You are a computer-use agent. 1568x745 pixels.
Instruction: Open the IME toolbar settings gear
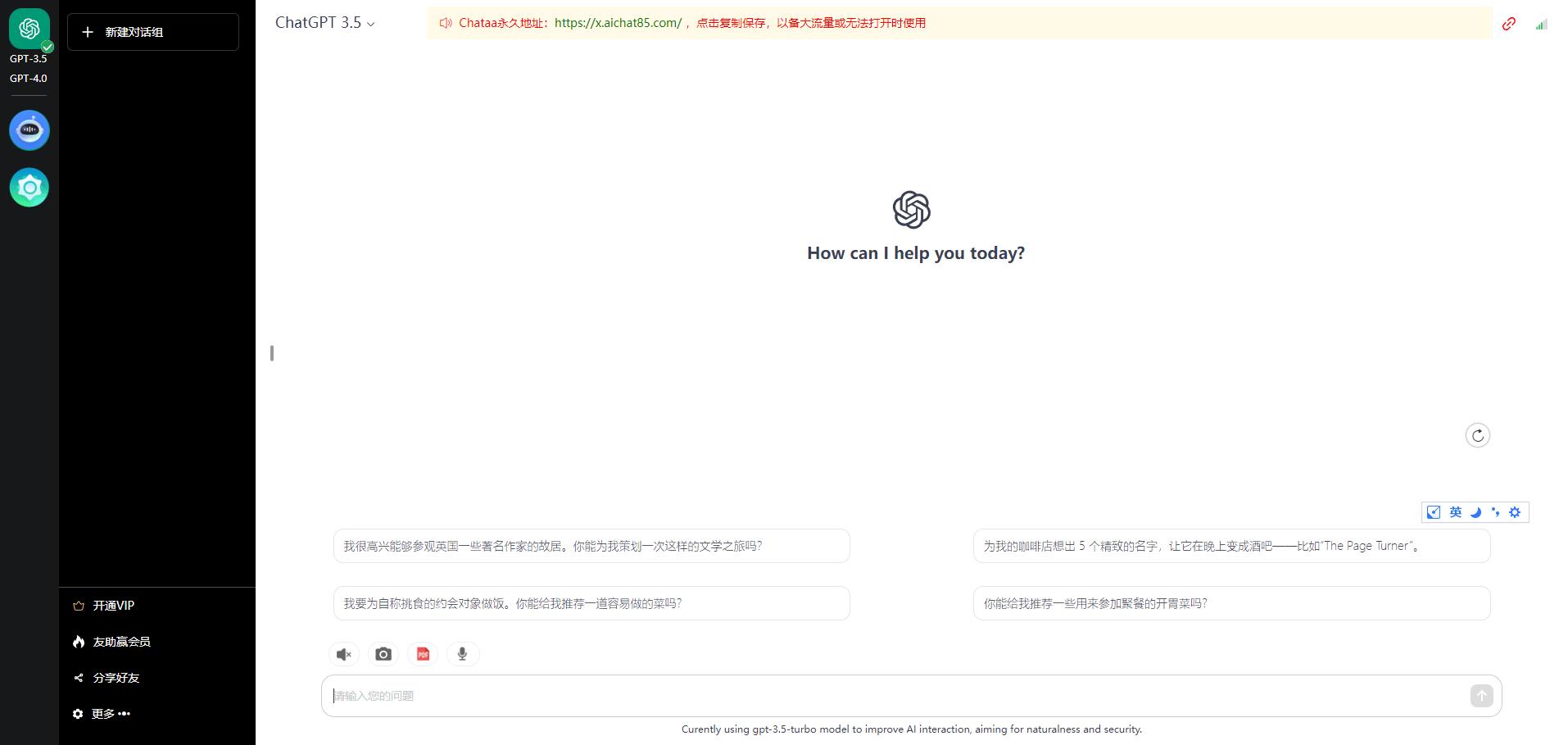tap(1515, 512)
